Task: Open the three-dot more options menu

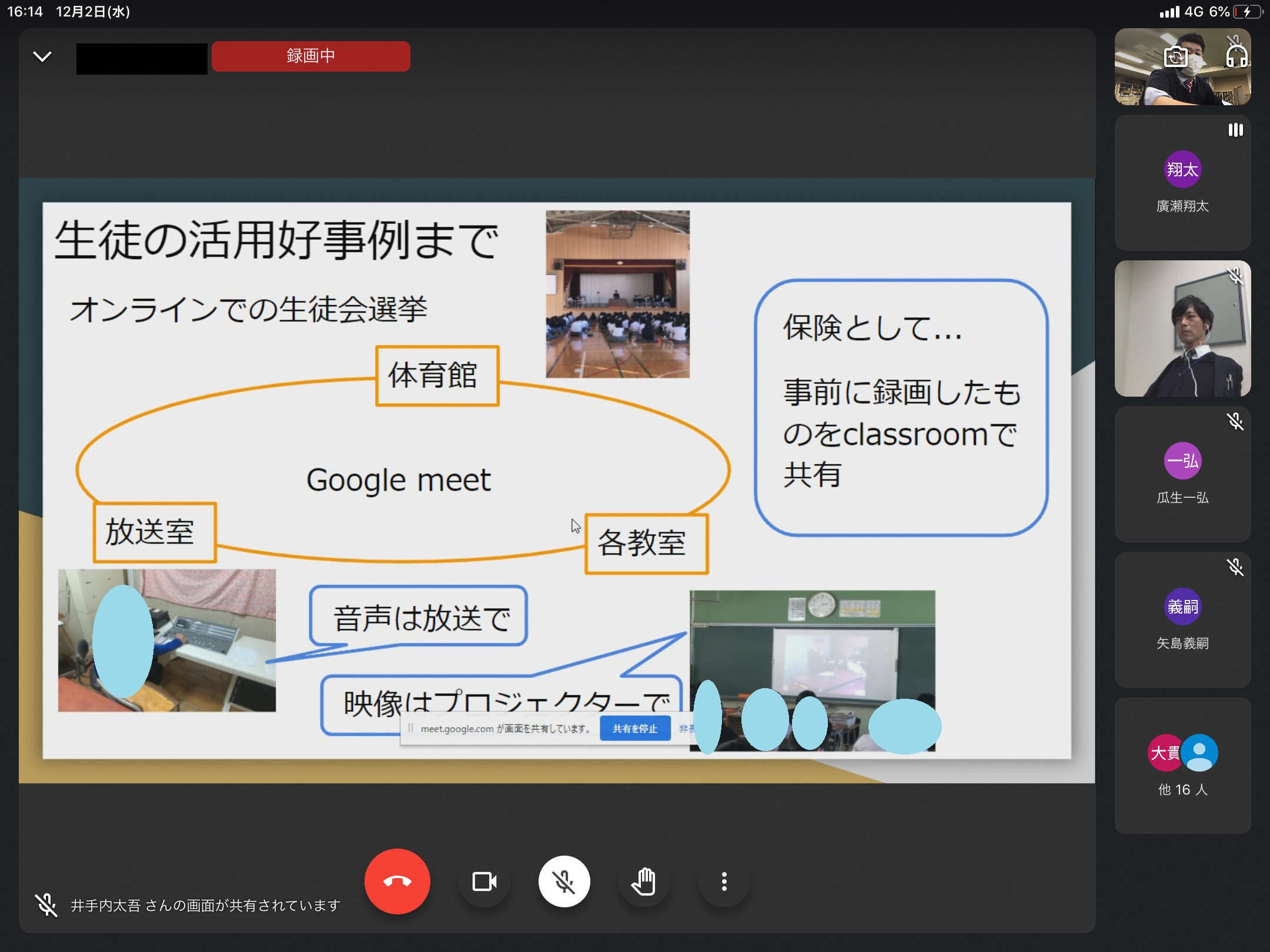Action: [724, 881]
